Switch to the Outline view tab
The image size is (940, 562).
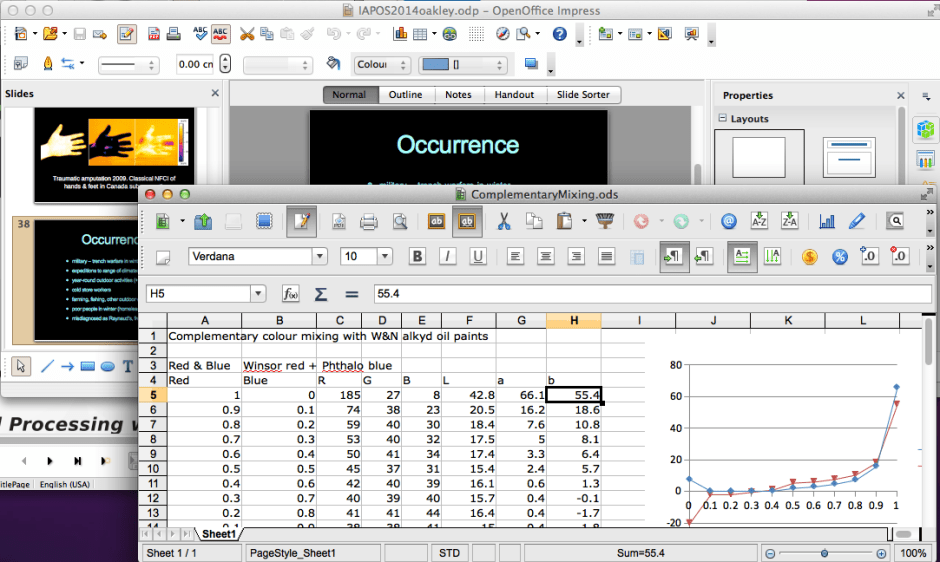(x=405, y=95)
